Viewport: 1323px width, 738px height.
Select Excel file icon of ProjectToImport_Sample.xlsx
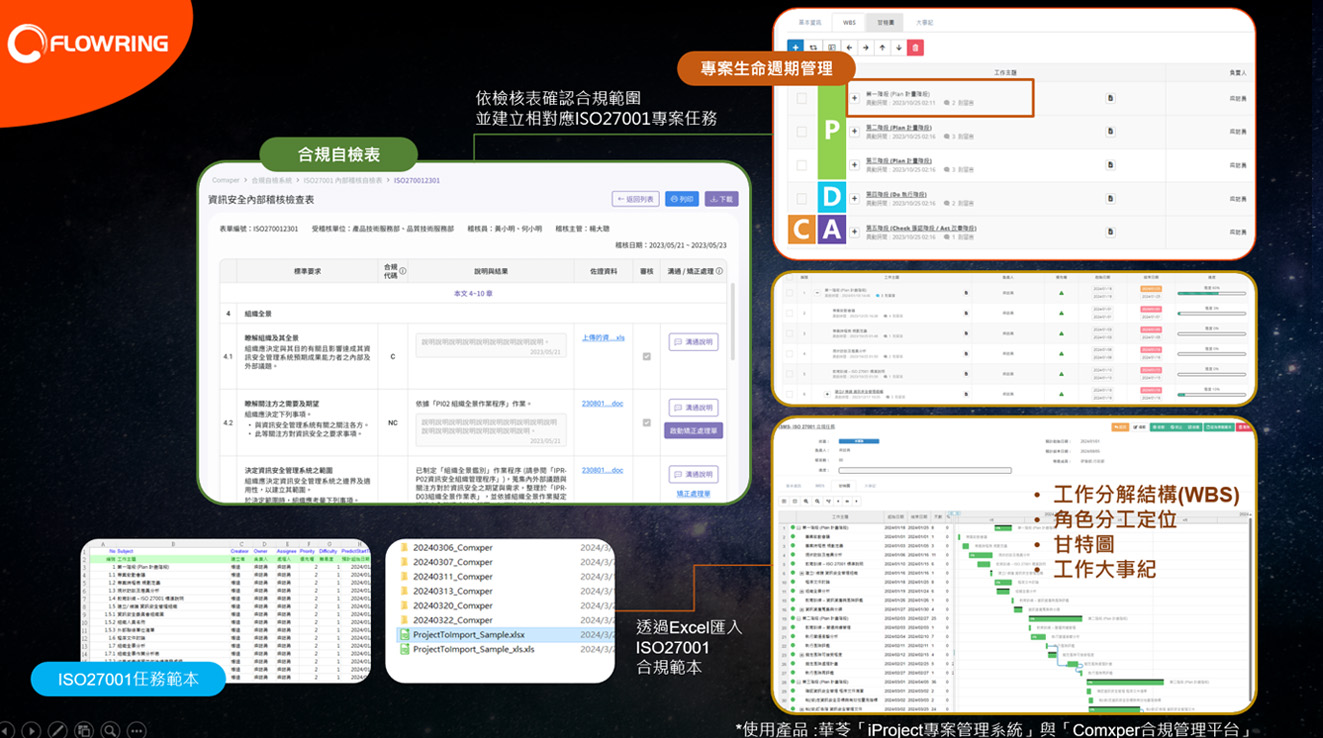tap(405, 635)
